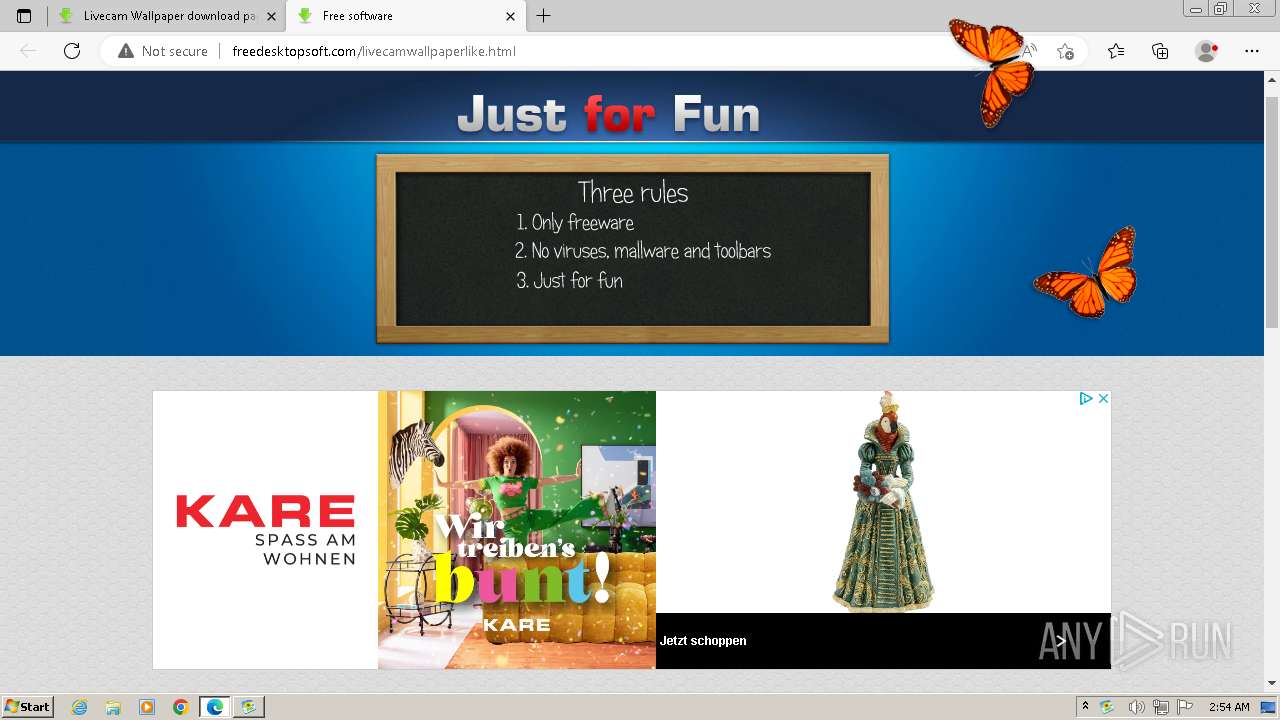The image size is (1280, 720).
Task: Click the KARE logo in ad
Action: 265,530
